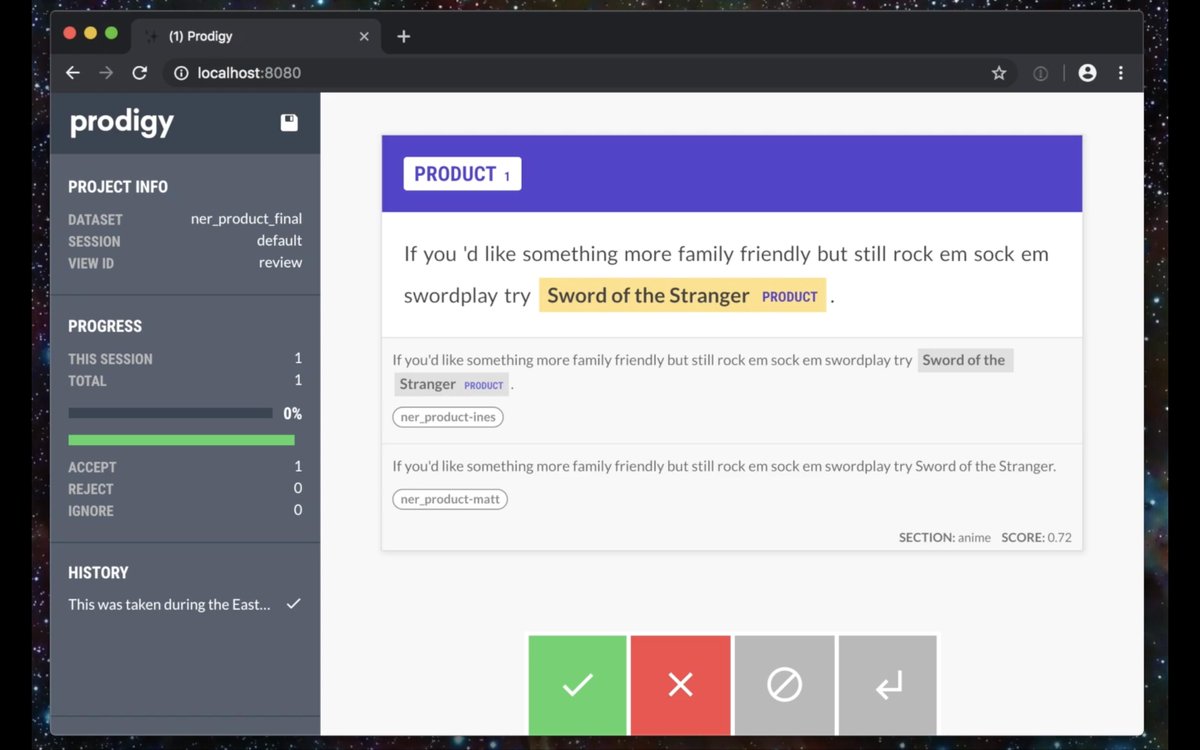Go back using the browser back arrow
The height and width of the screenshot is (750, 1200).
(72, 73)
